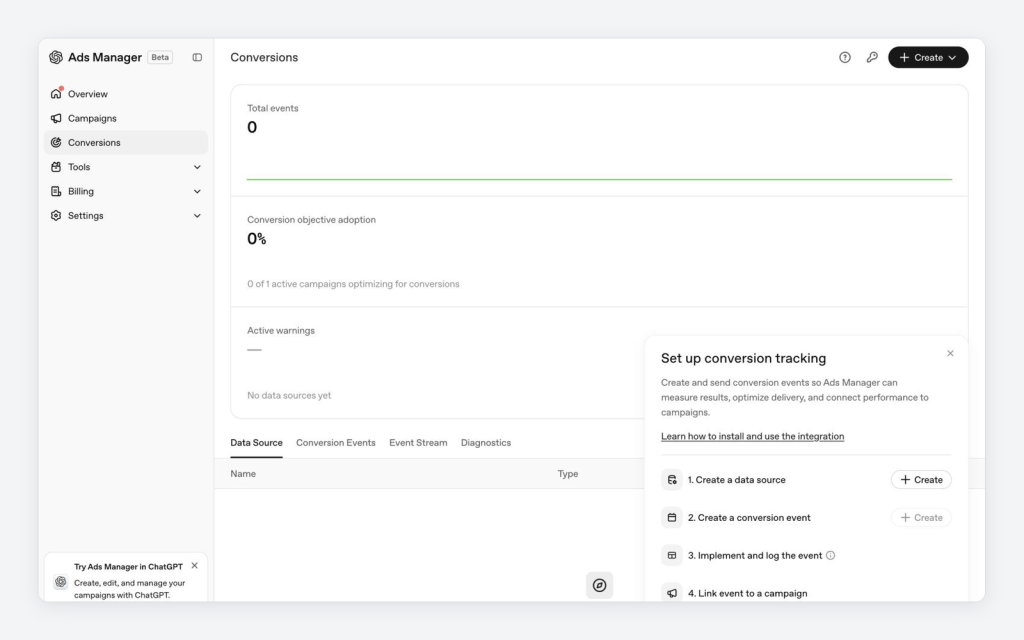
Task: Click the Overview home icon
Action: (56, 94)
